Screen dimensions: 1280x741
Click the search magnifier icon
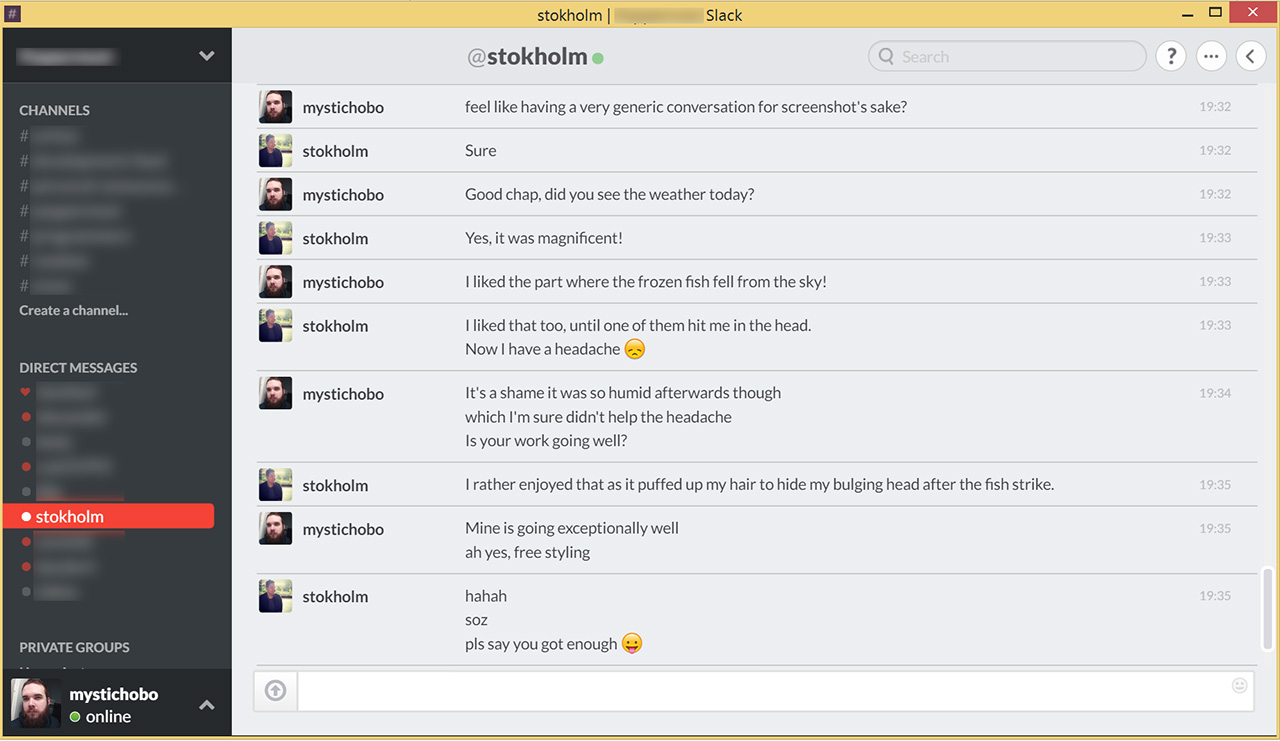tap(886, 56)
